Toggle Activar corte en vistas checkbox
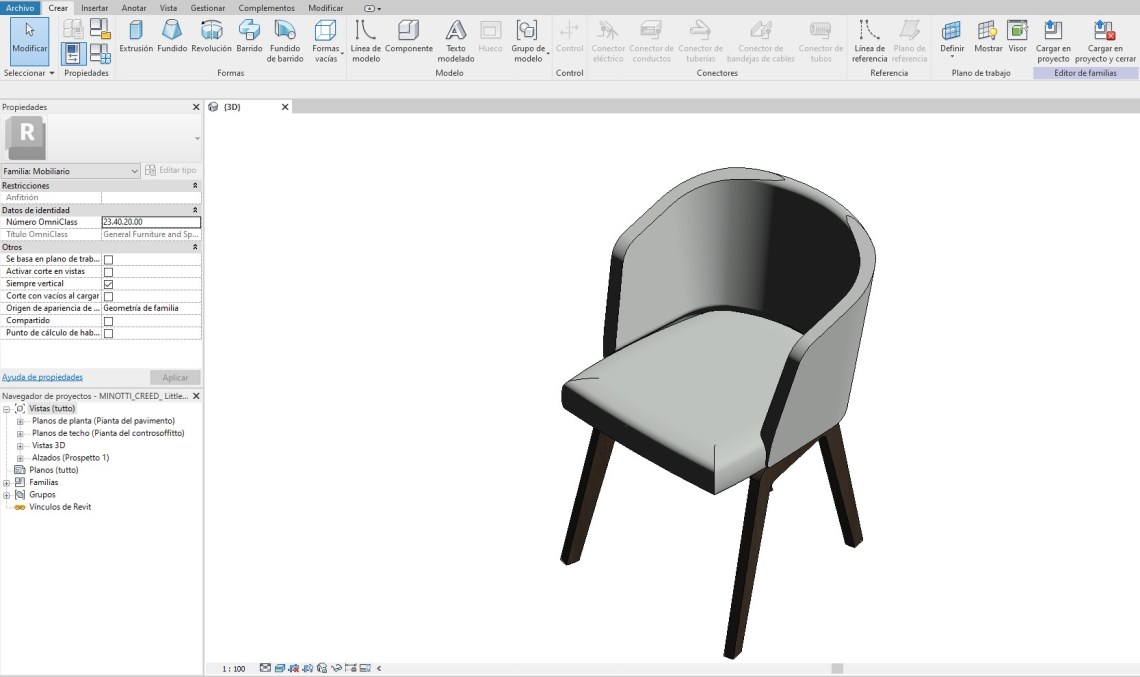 (x=109, y=272)
